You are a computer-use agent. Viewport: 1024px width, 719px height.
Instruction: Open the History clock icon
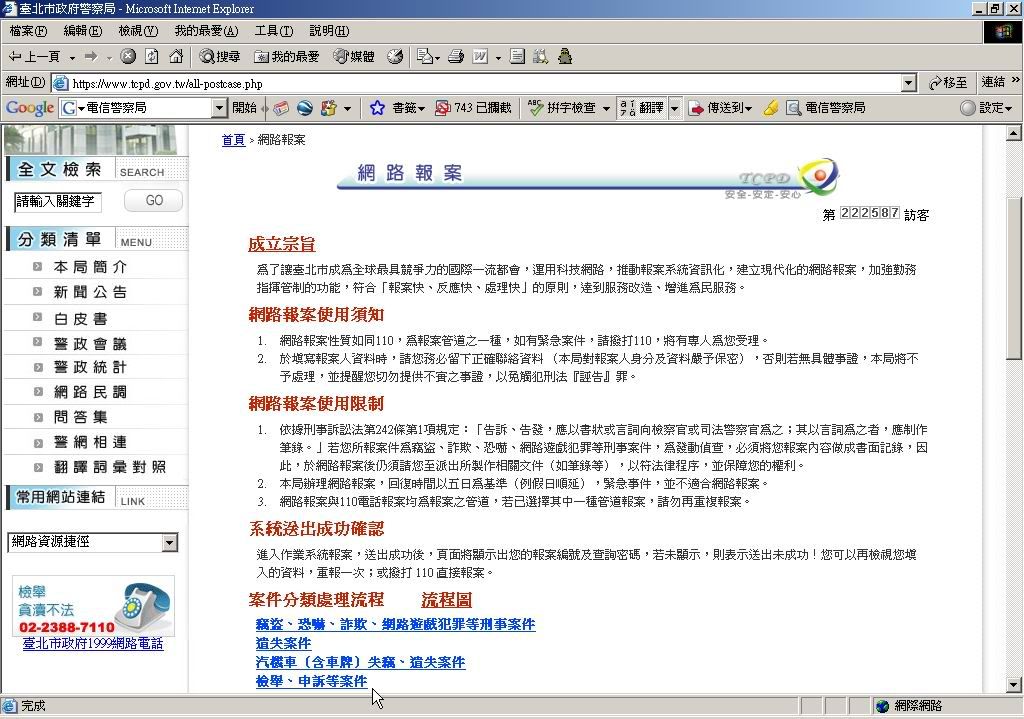click(x=395, y=57)
